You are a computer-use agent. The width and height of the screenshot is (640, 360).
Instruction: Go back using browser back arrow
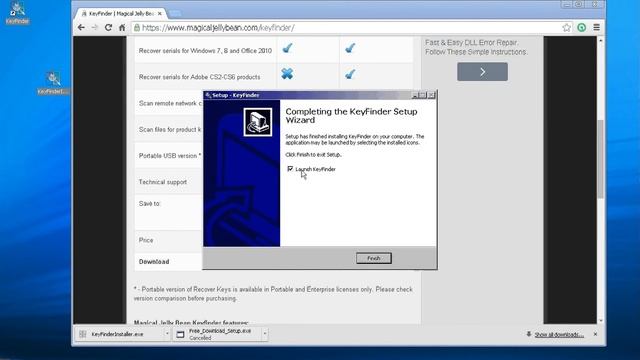81,27
